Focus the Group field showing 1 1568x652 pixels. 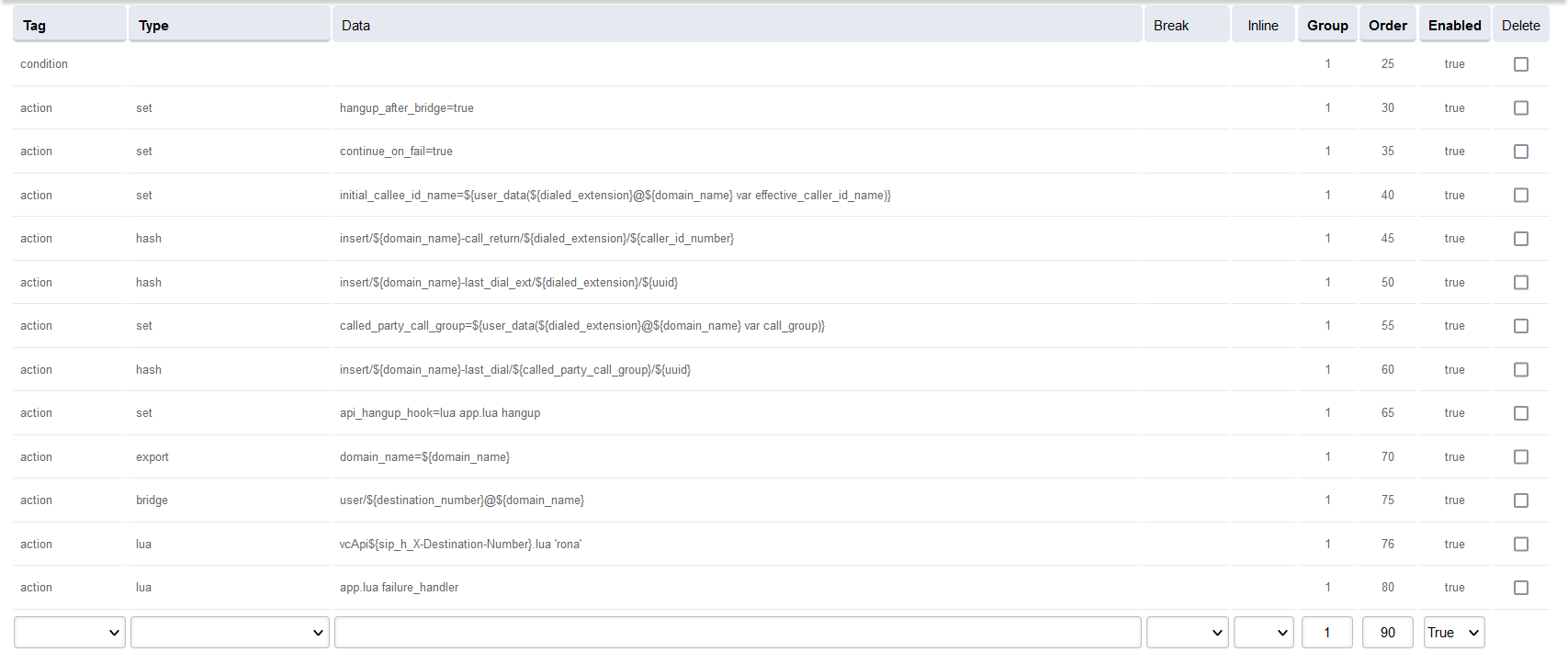pyautogui.click(x=1326, y=633)
